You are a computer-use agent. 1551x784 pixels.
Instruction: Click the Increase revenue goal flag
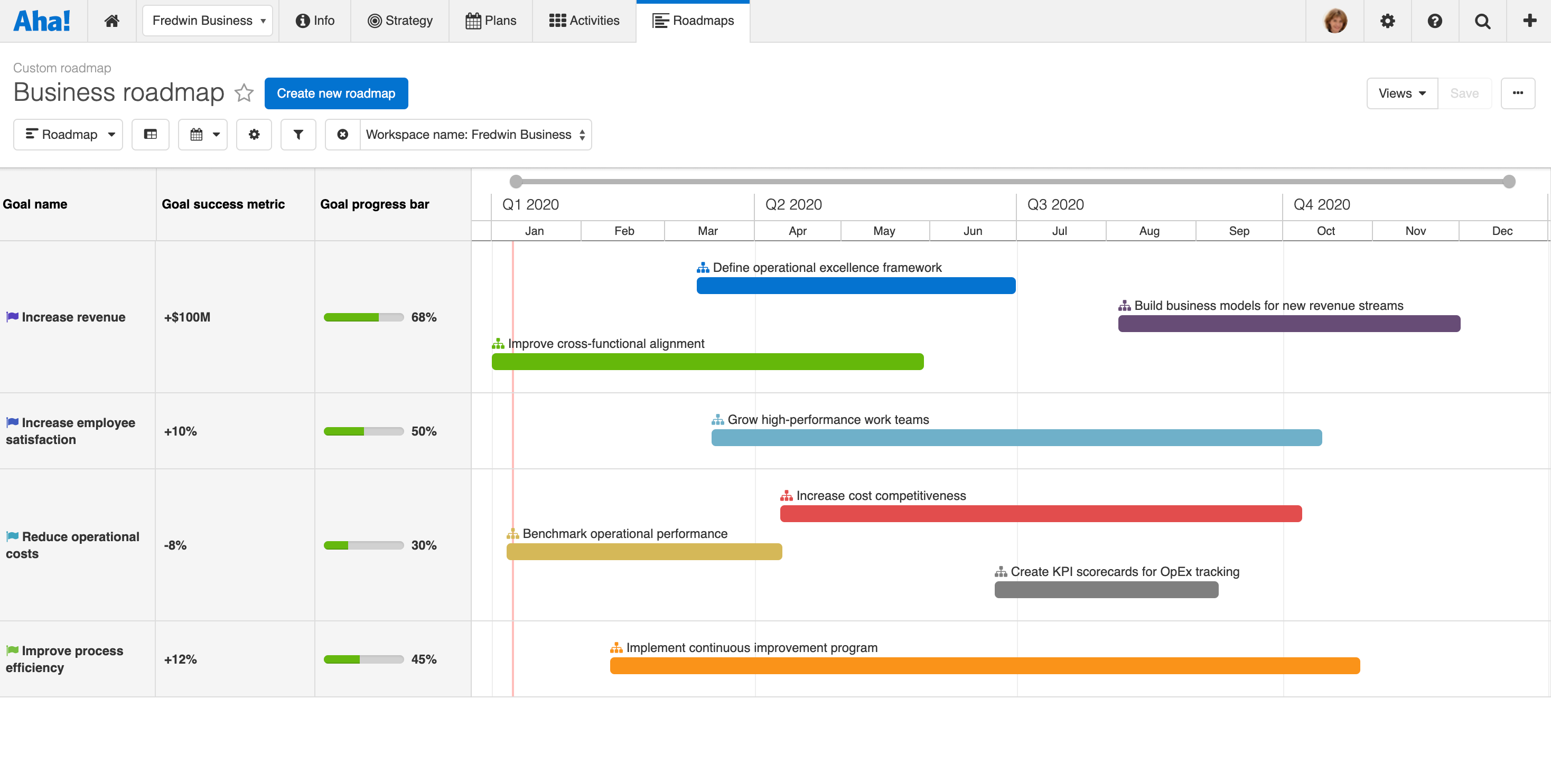coord(12,317)
